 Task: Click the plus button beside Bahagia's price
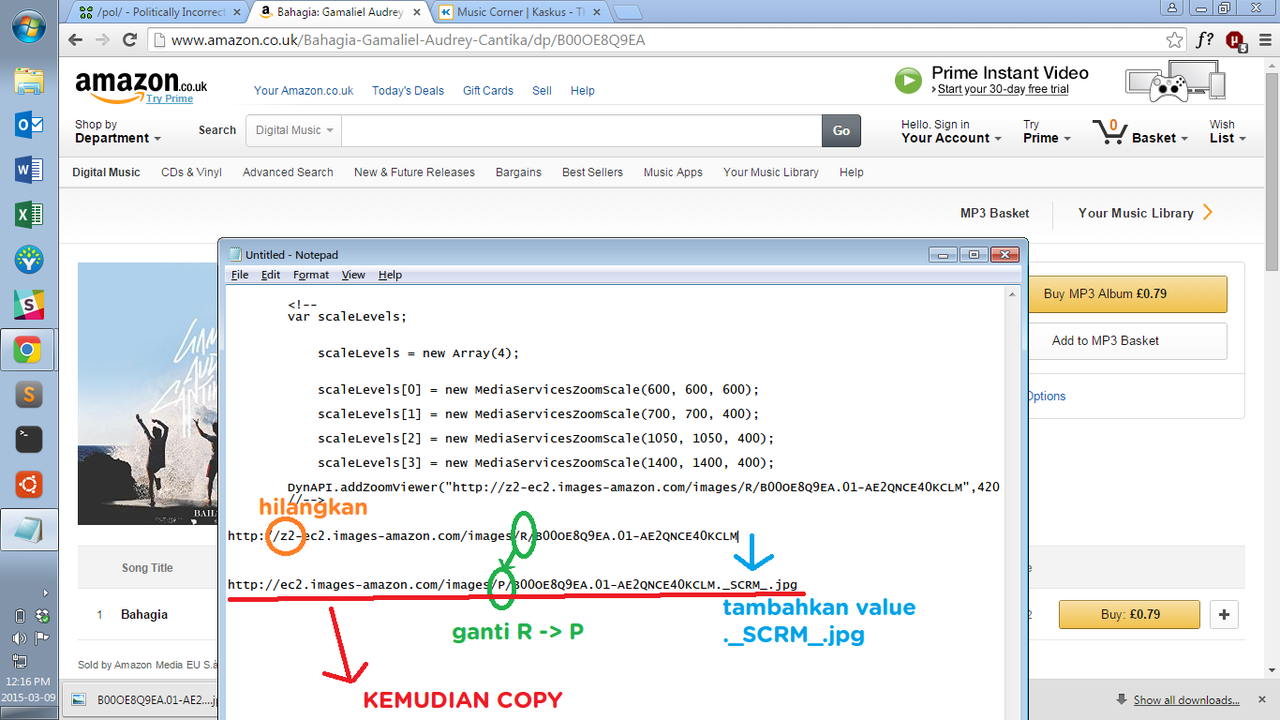tap(1224, 614)
